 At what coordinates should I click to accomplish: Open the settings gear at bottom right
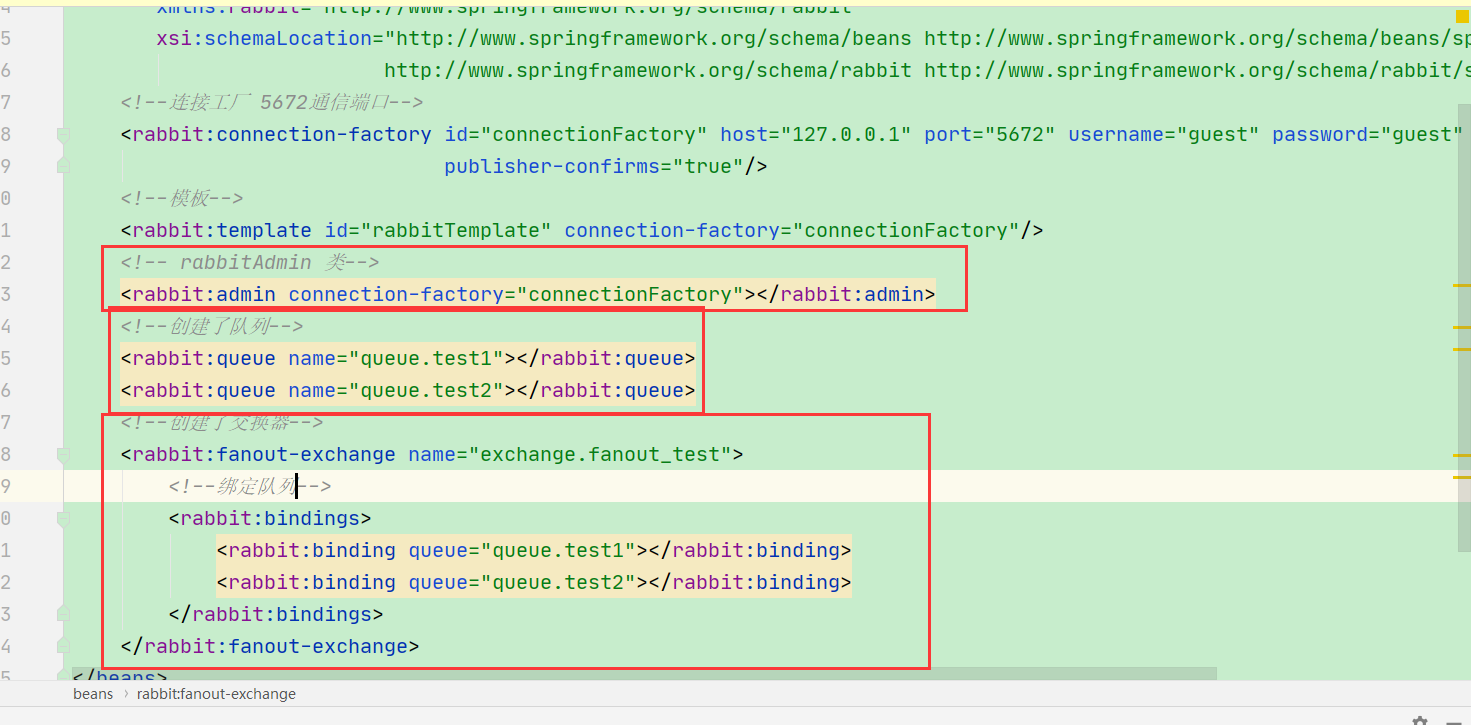click(x=1419, y=720)
